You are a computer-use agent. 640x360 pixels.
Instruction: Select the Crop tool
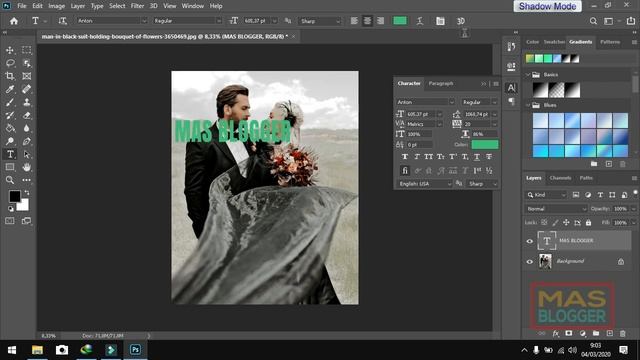click(x=10, y=76)
